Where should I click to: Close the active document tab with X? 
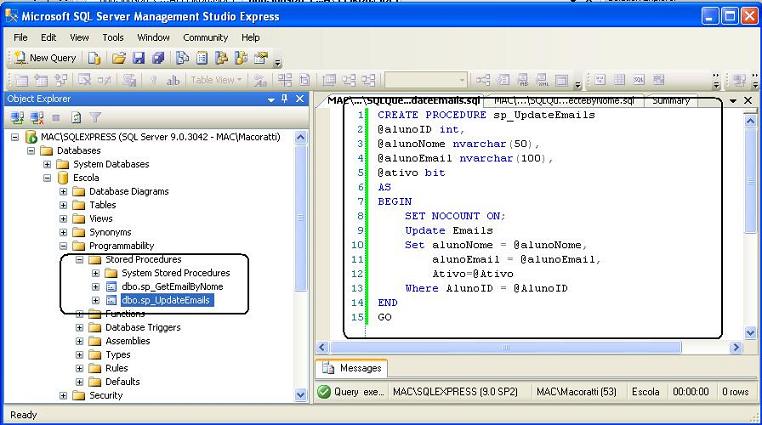coord(748,101)
